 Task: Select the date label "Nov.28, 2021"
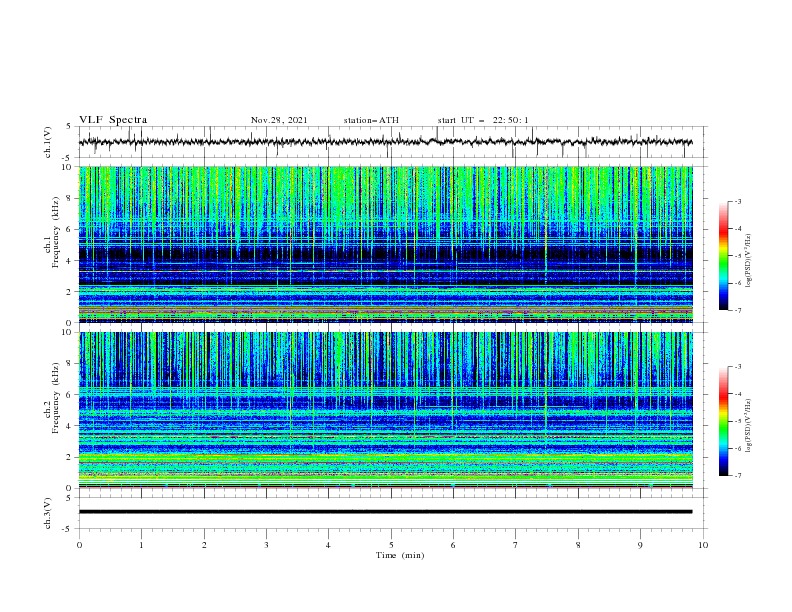point(279,120)
